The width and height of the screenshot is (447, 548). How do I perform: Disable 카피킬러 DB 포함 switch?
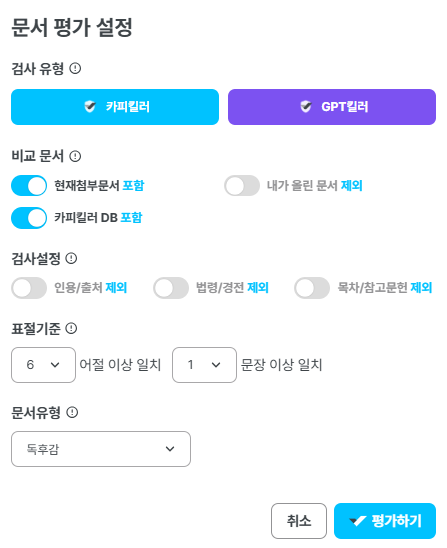pos(29,218)
